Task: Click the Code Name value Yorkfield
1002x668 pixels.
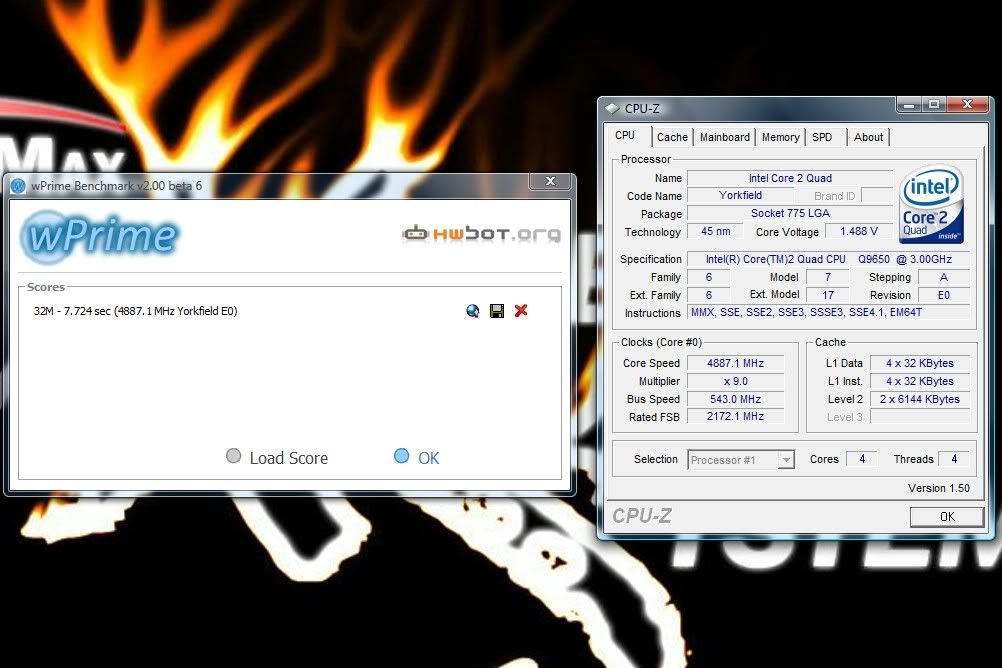Action: [740, 196]
